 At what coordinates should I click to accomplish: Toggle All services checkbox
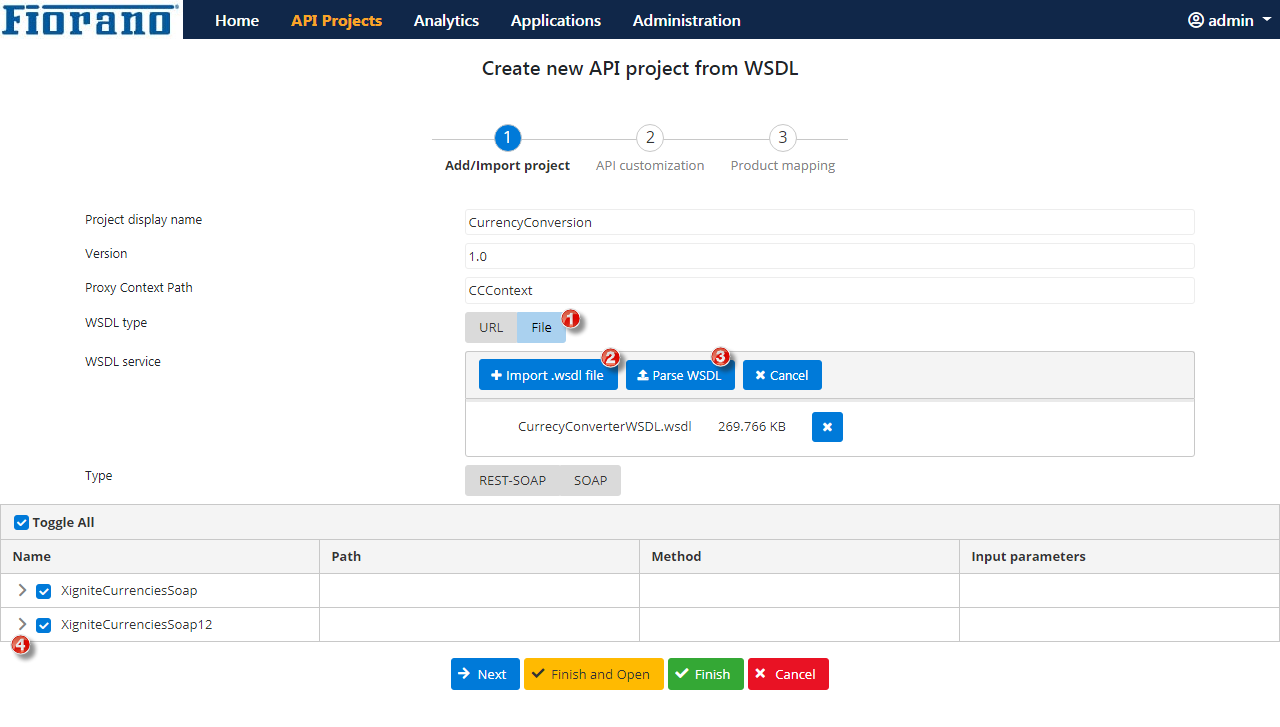21,523
